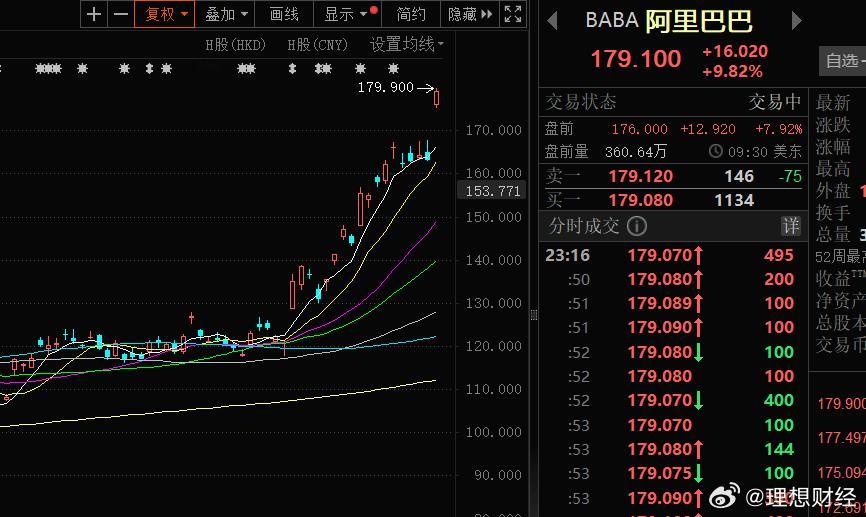The image size is (866, 517).
Task: Zoom in chart with plus button
Action: click(x=94, y=14)
